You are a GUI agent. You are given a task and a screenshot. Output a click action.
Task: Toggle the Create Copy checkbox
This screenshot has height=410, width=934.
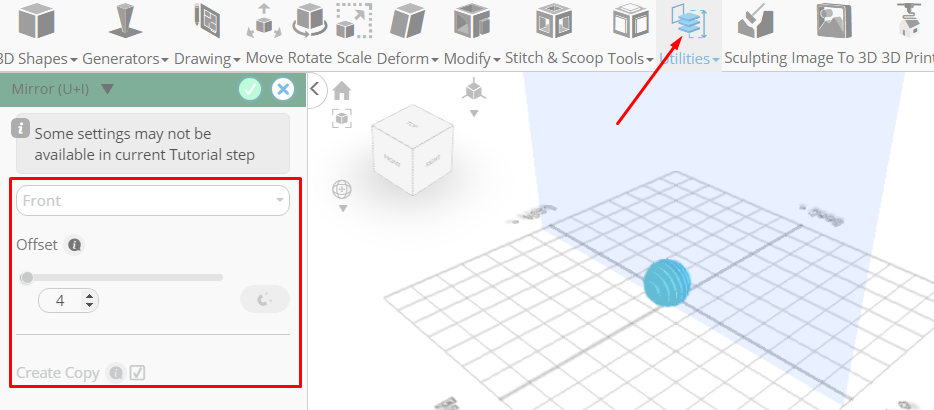[138, 373]
